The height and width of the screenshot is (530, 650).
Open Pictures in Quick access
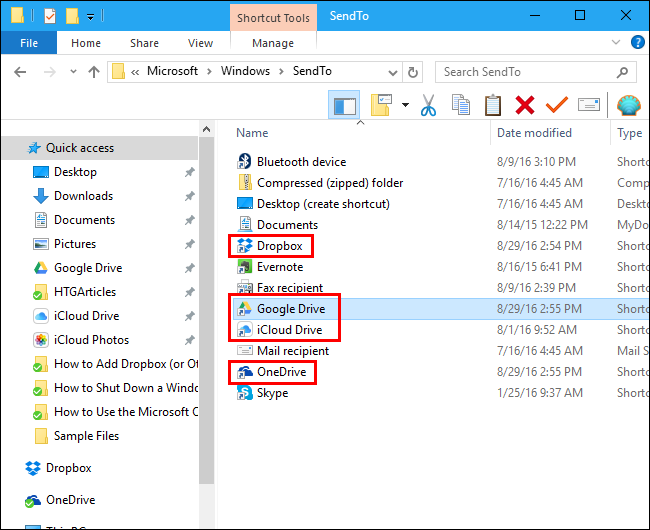click(65, 244)
